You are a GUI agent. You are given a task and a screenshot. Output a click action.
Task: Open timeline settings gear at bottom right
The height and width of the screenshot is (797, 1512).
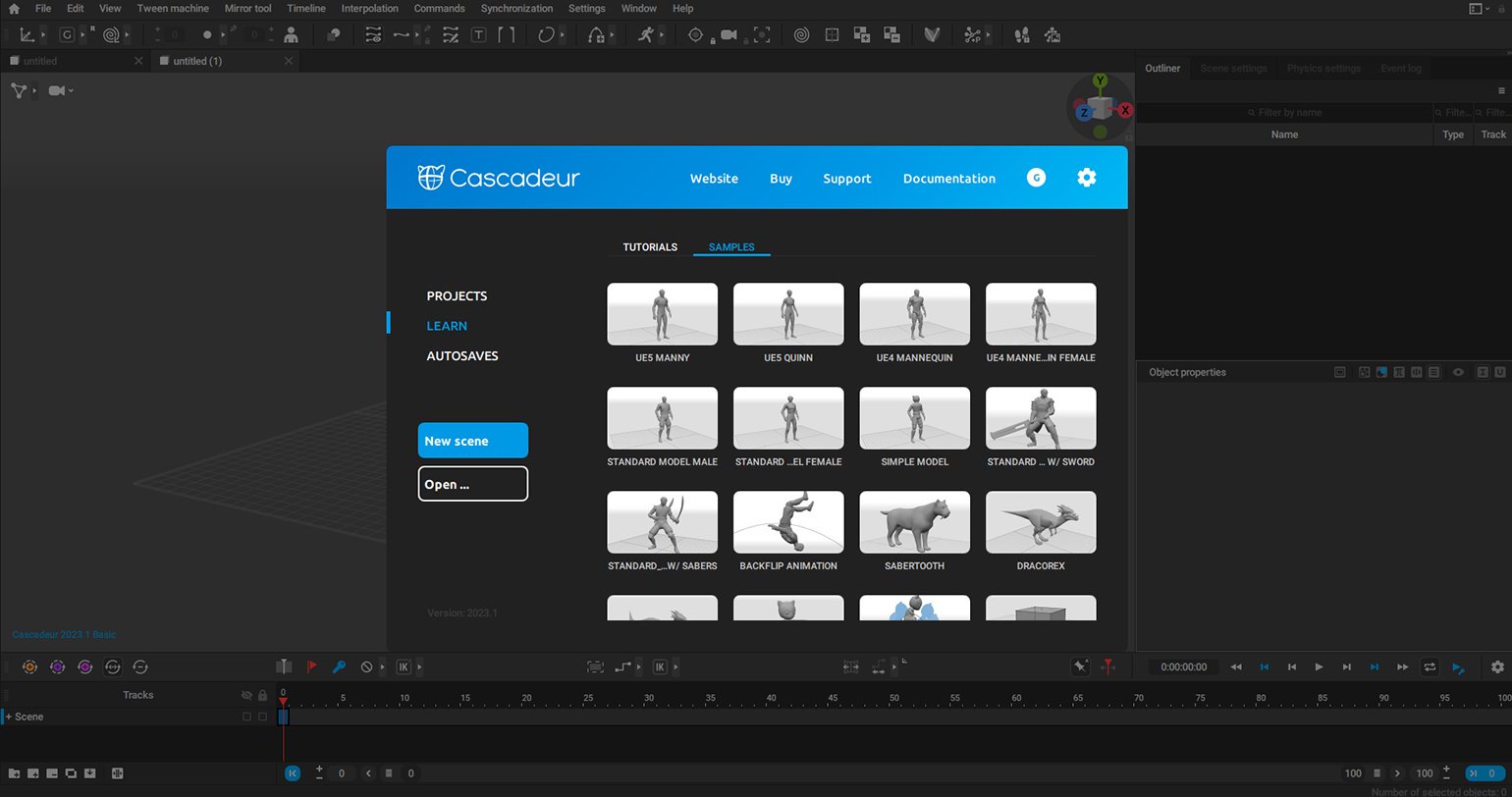click(1497, 666)
